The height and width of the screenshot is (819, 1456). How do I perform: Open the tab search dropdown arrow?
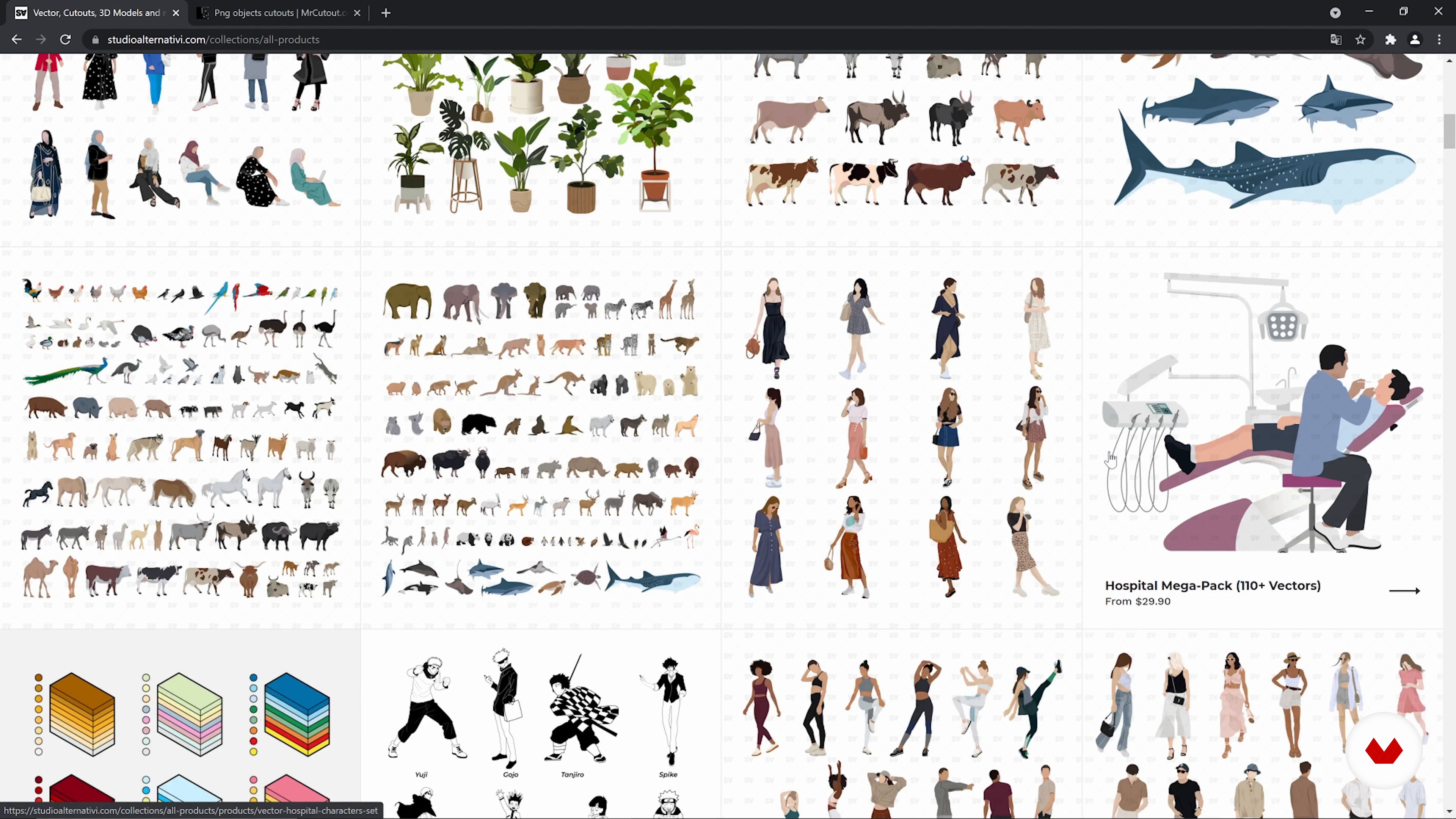pos(1335,13)
